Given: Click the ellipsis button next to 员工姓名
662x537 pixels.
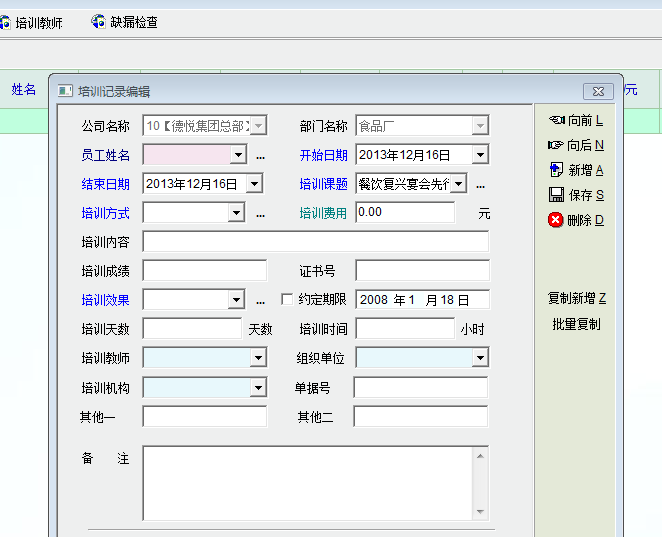Looking at the screenshot, I should coord(261,156).
